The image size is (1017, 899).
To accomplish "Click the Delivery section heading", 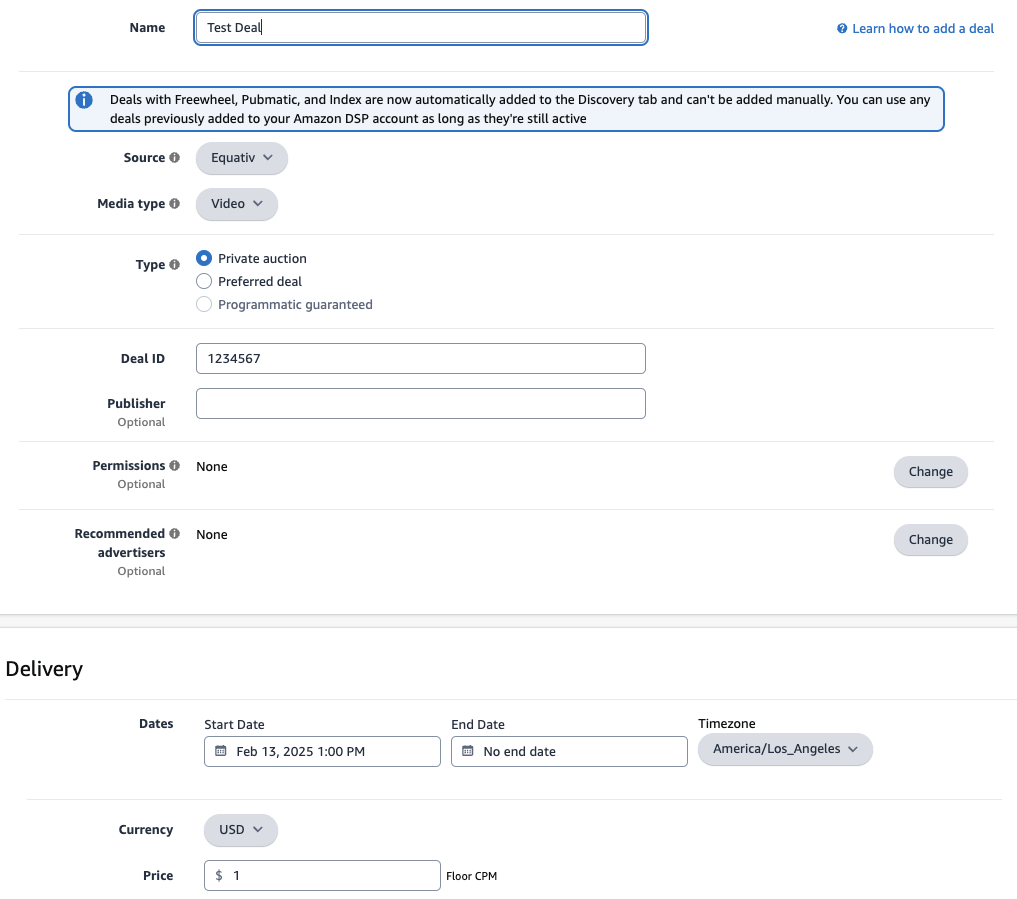I will point(44,669).
